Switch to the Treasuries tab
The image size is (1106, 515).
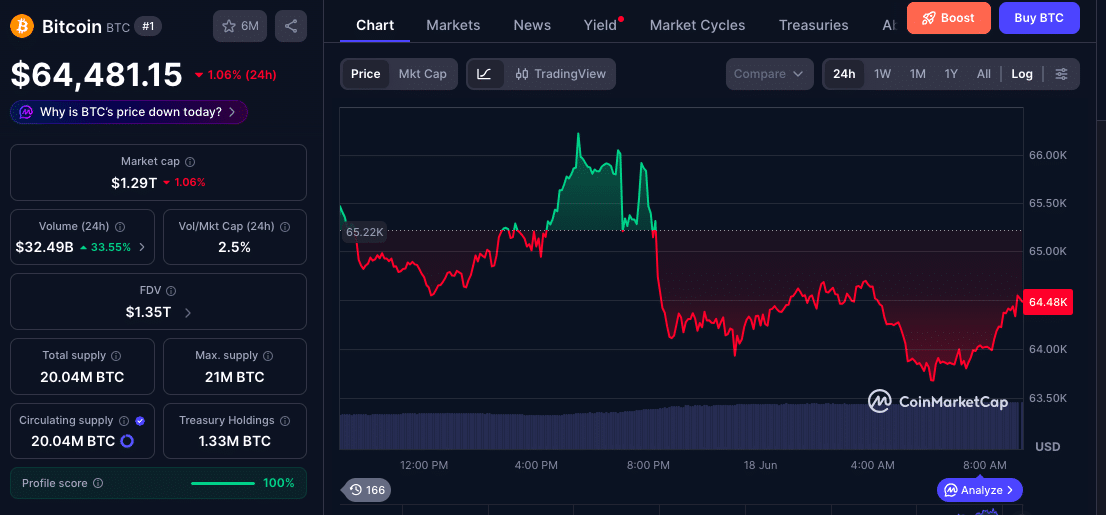click(x=813, y=25)
